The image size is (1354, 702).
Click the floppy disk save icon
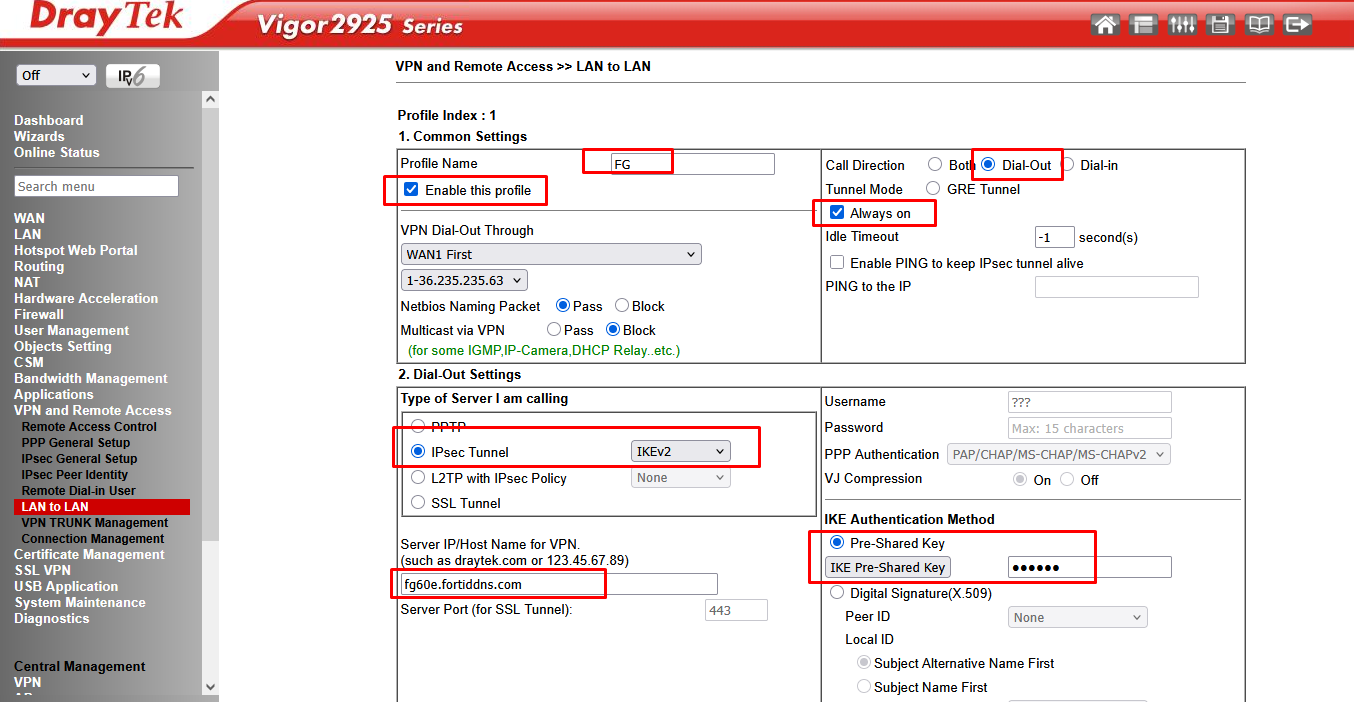click(x=1219, y=25)
